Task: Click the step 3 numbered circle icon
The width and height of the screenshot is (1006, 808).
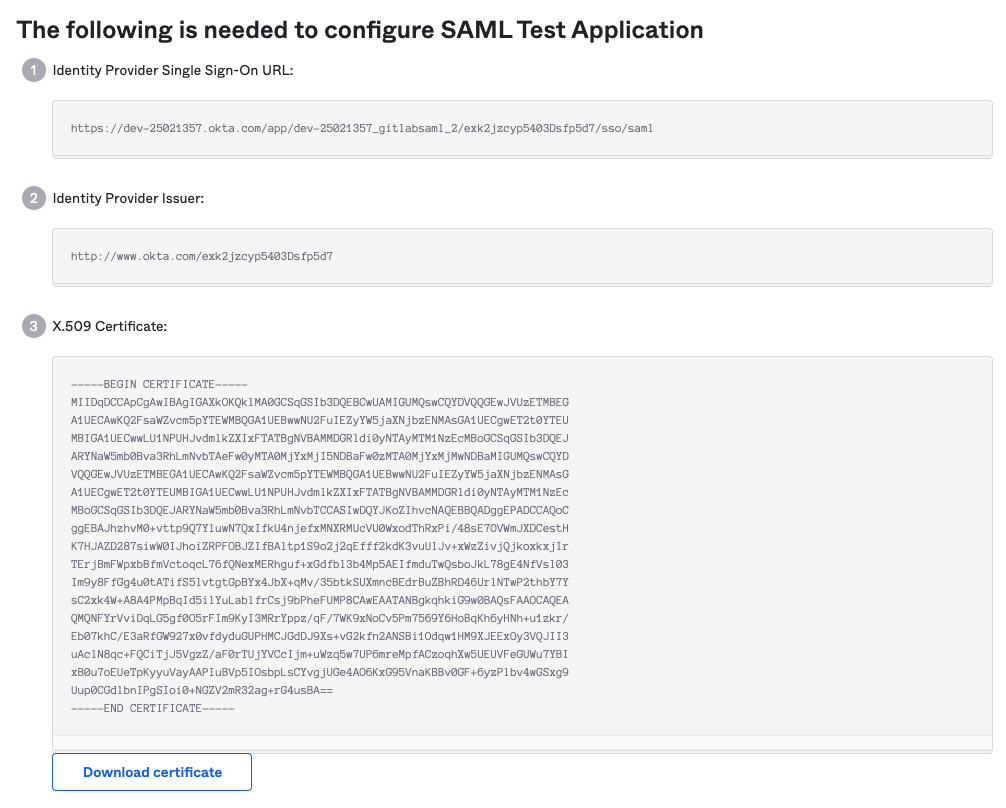Action: point(33,326)
